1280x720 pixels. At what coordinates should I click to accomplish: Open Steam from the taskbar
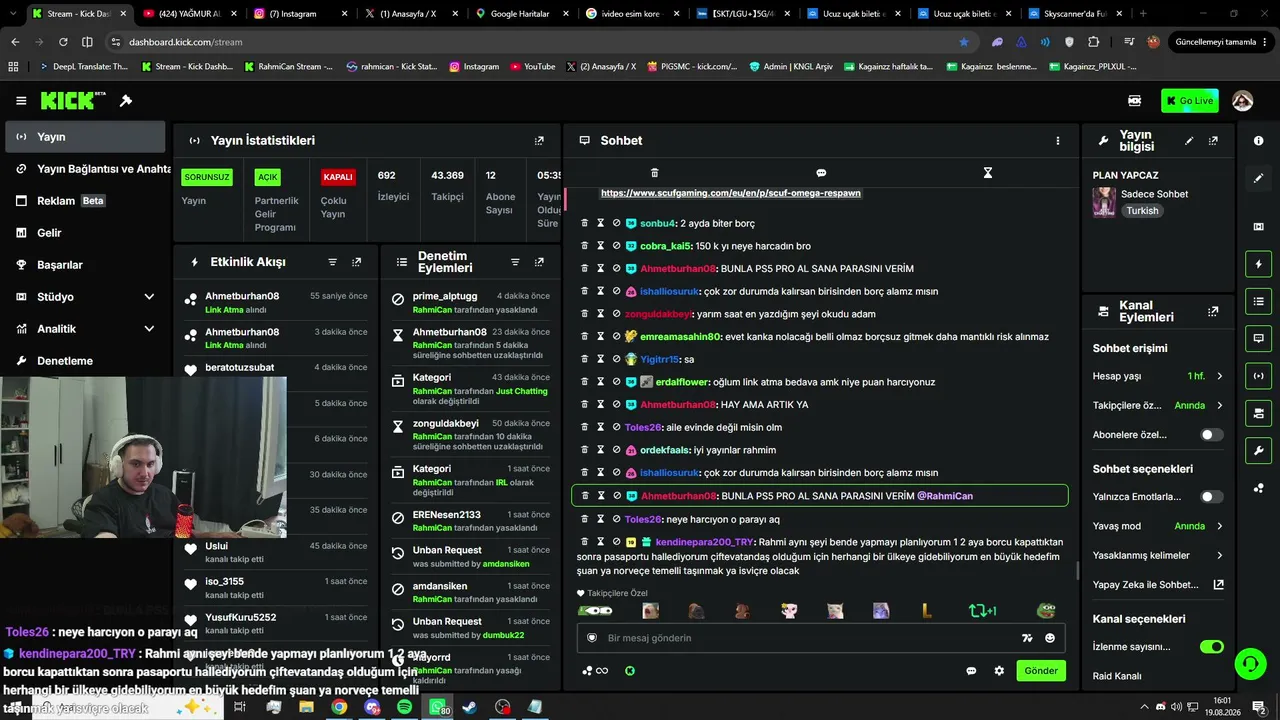[470, 707]
